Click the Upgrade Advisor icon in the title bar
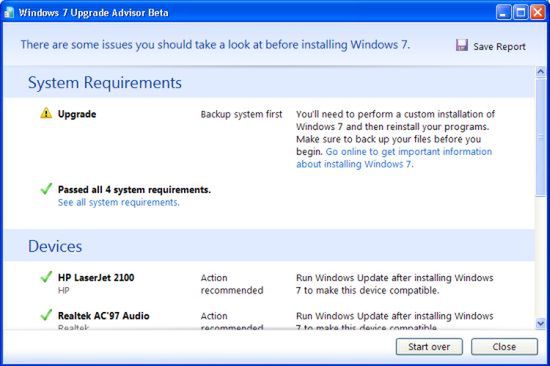This screenshot has width=550, height=366. coord(8,12)
